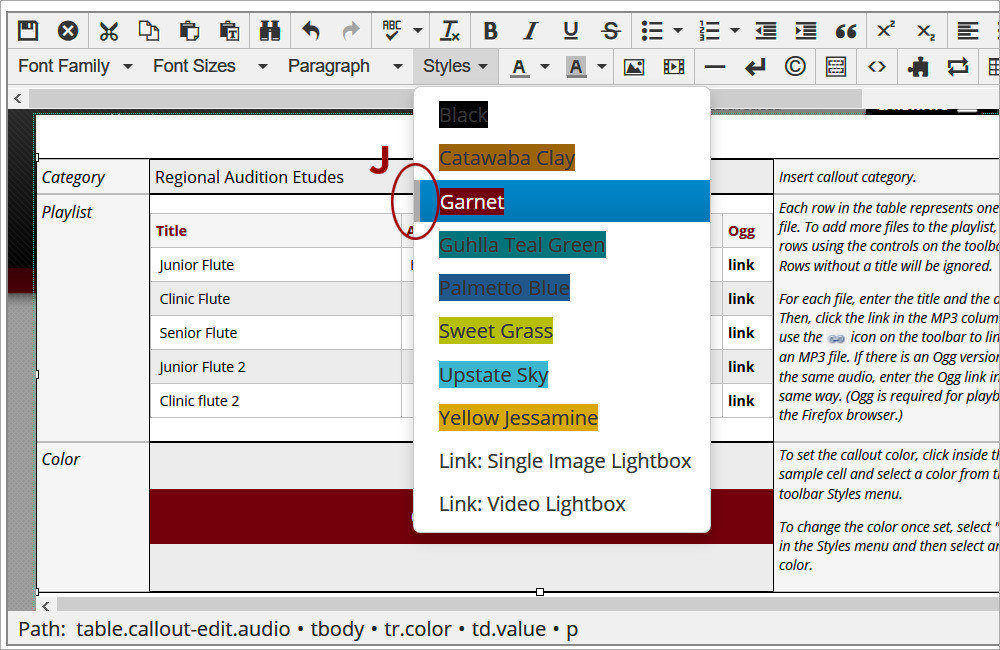This screenshot has height=650, width=1000.
Task: Open the source code view icon
Action: click(877, 66)
